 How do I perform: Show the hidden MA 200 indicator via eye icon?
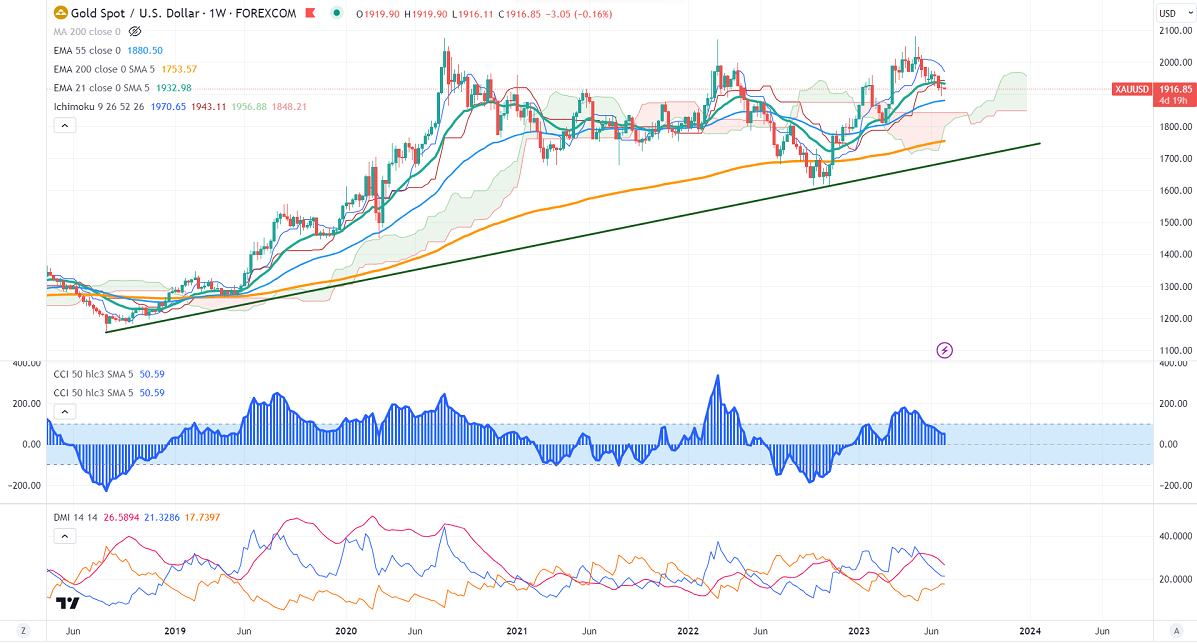coord(135,31)
